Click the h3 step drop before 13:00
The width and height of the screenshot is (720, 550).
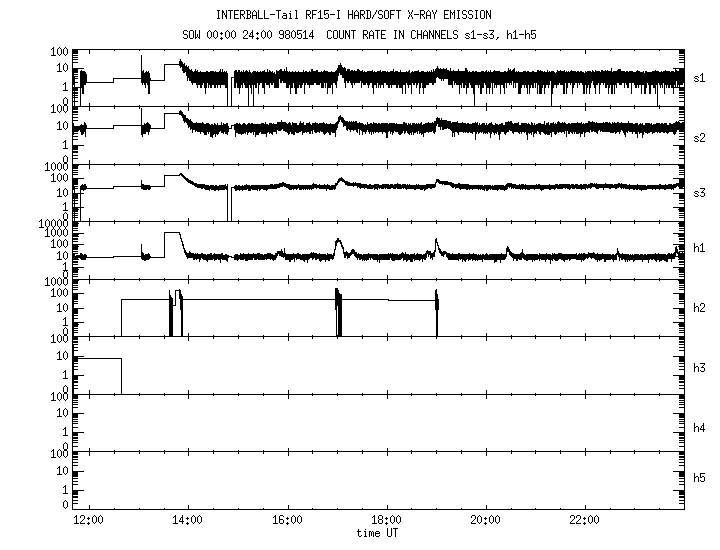pyautogui.click(x=121, y=375)
